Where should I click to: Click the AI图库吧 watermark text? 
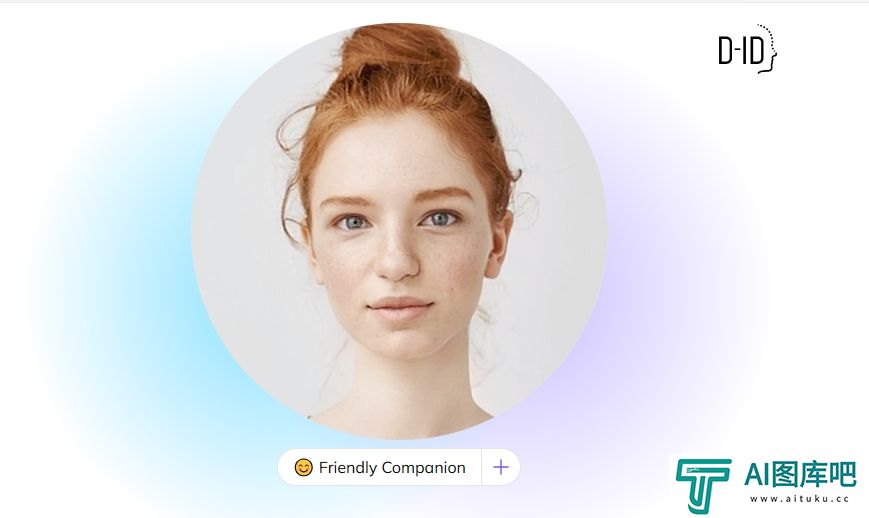800,474
